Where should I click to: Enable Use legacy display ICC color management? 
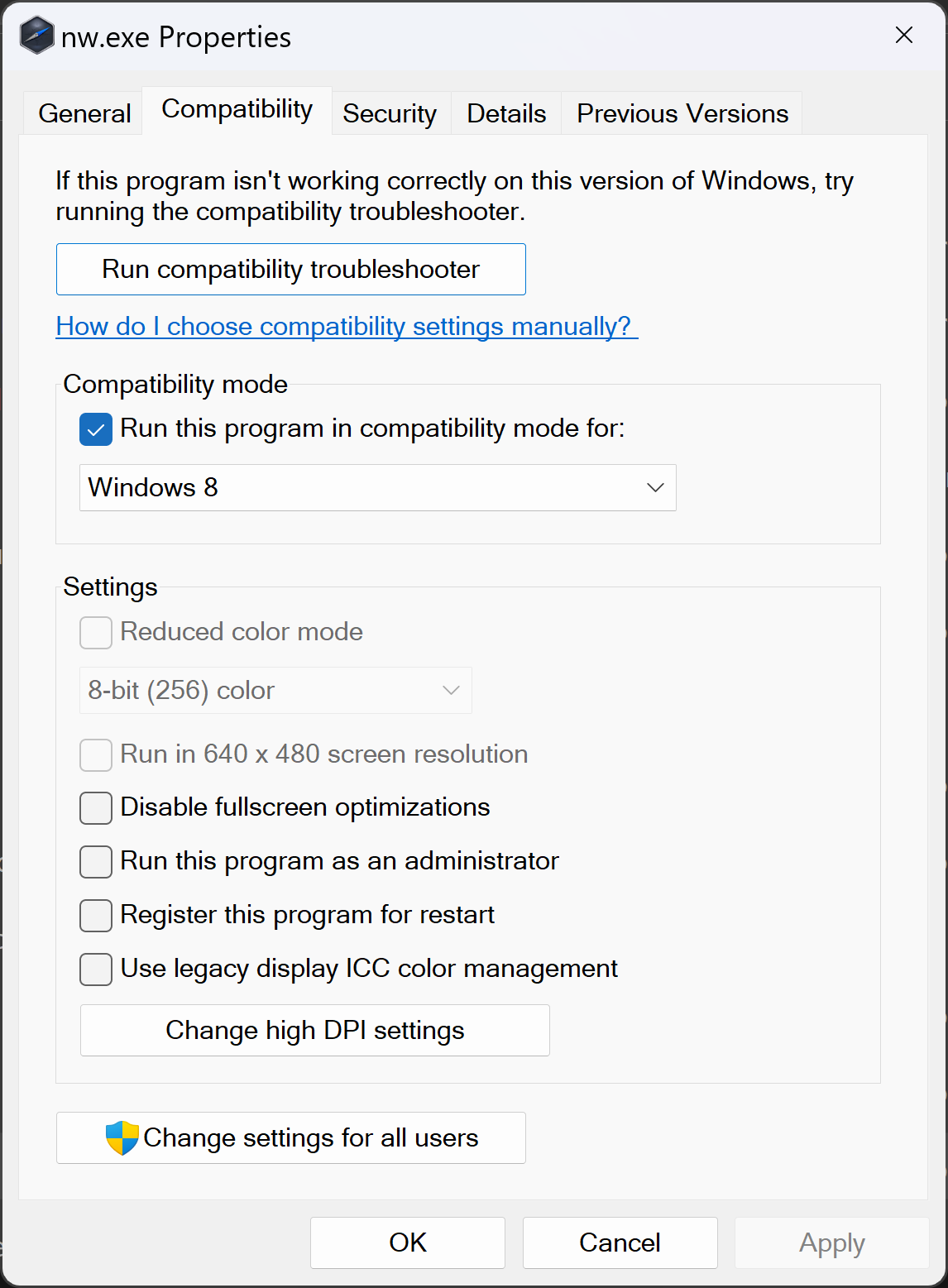(x=96, y=970)
